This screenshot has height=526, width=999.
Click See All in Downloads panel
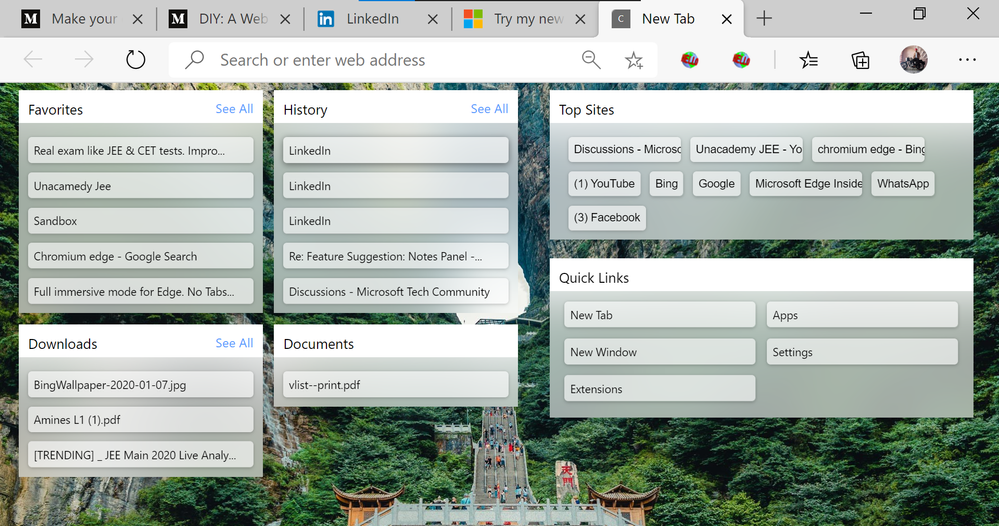(x=234, y=343)
